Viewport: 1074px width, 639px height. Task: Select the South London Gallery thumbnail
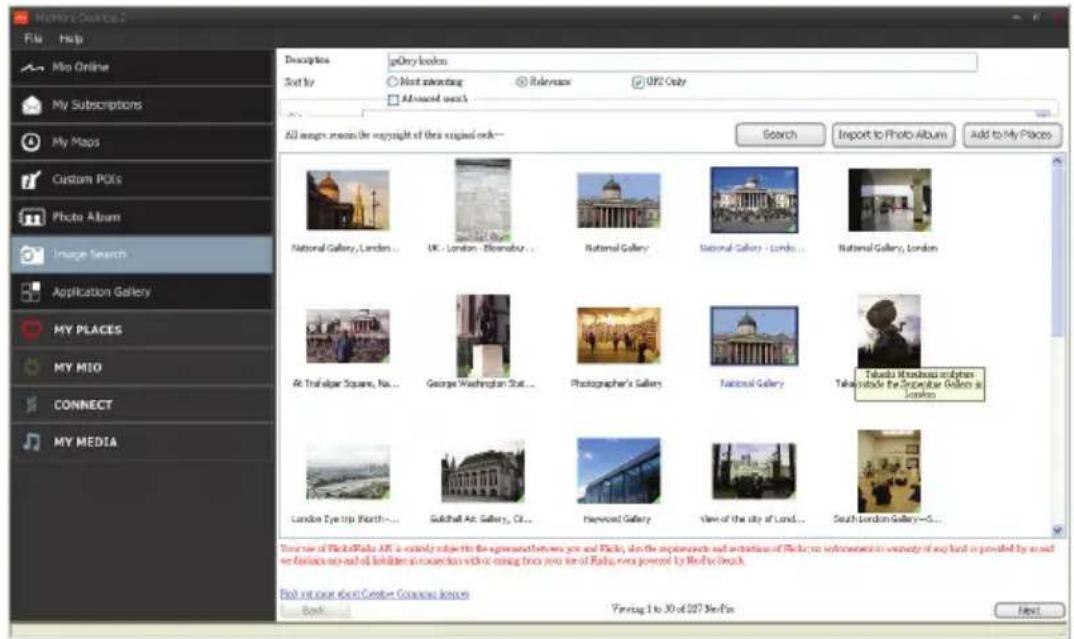(x=889, y=471)
